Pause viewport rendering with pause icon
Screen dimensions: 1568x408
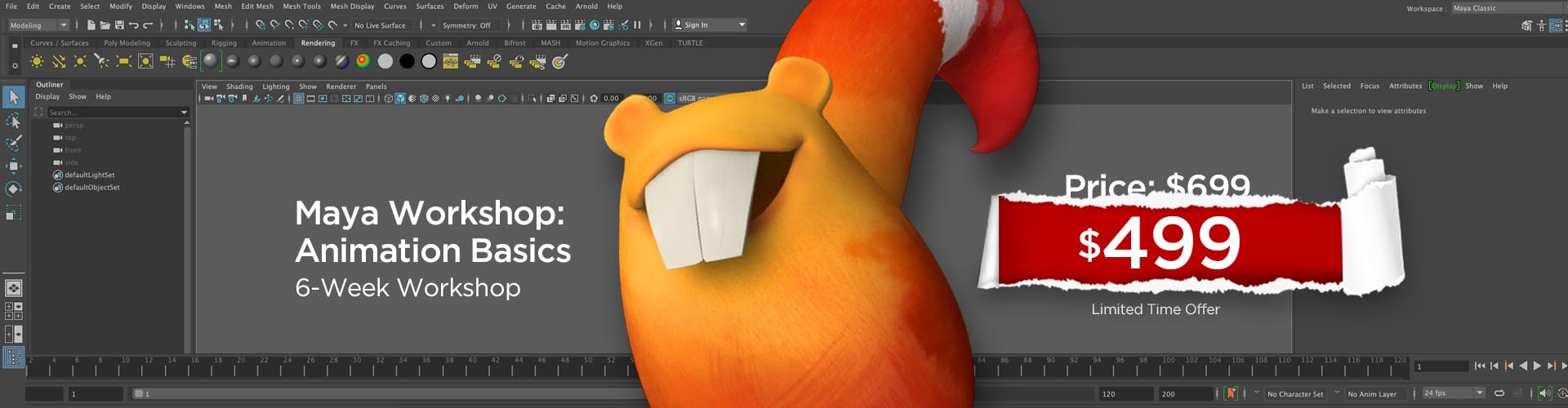tap(638, 25)
